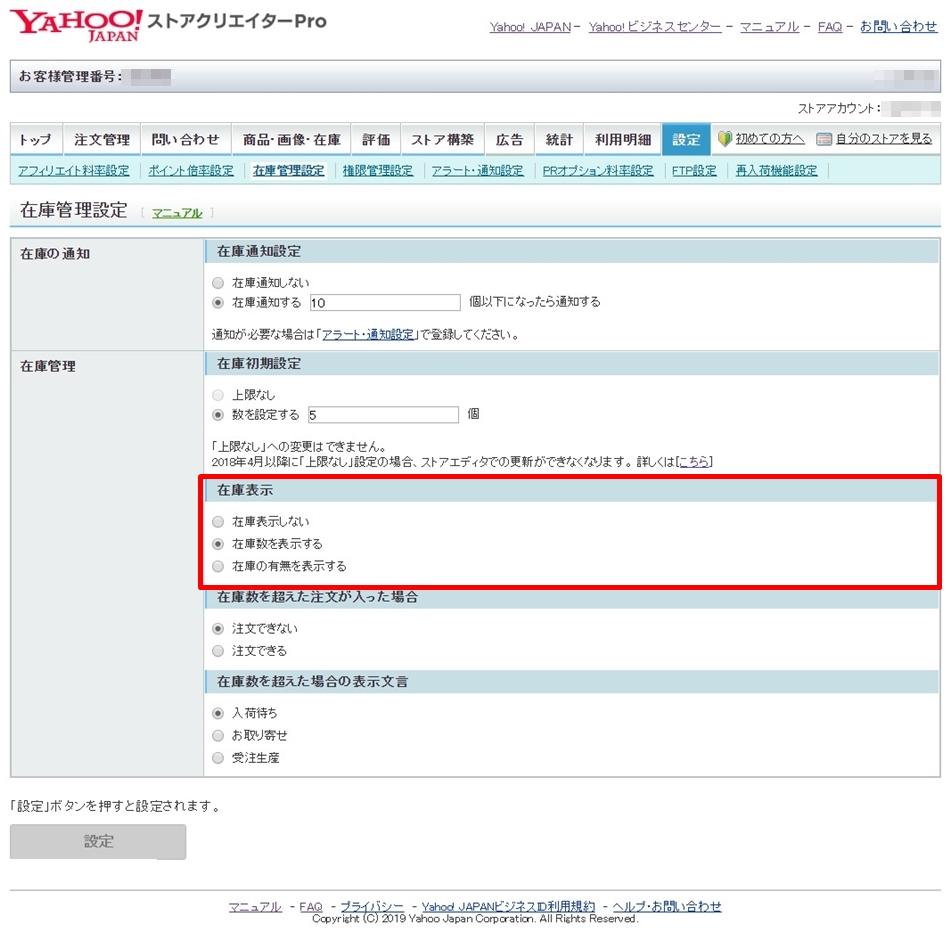Open 自分のストアを見る link
Image resolution: width=950 pixels, height=932 pixels.
pos(884,139)
